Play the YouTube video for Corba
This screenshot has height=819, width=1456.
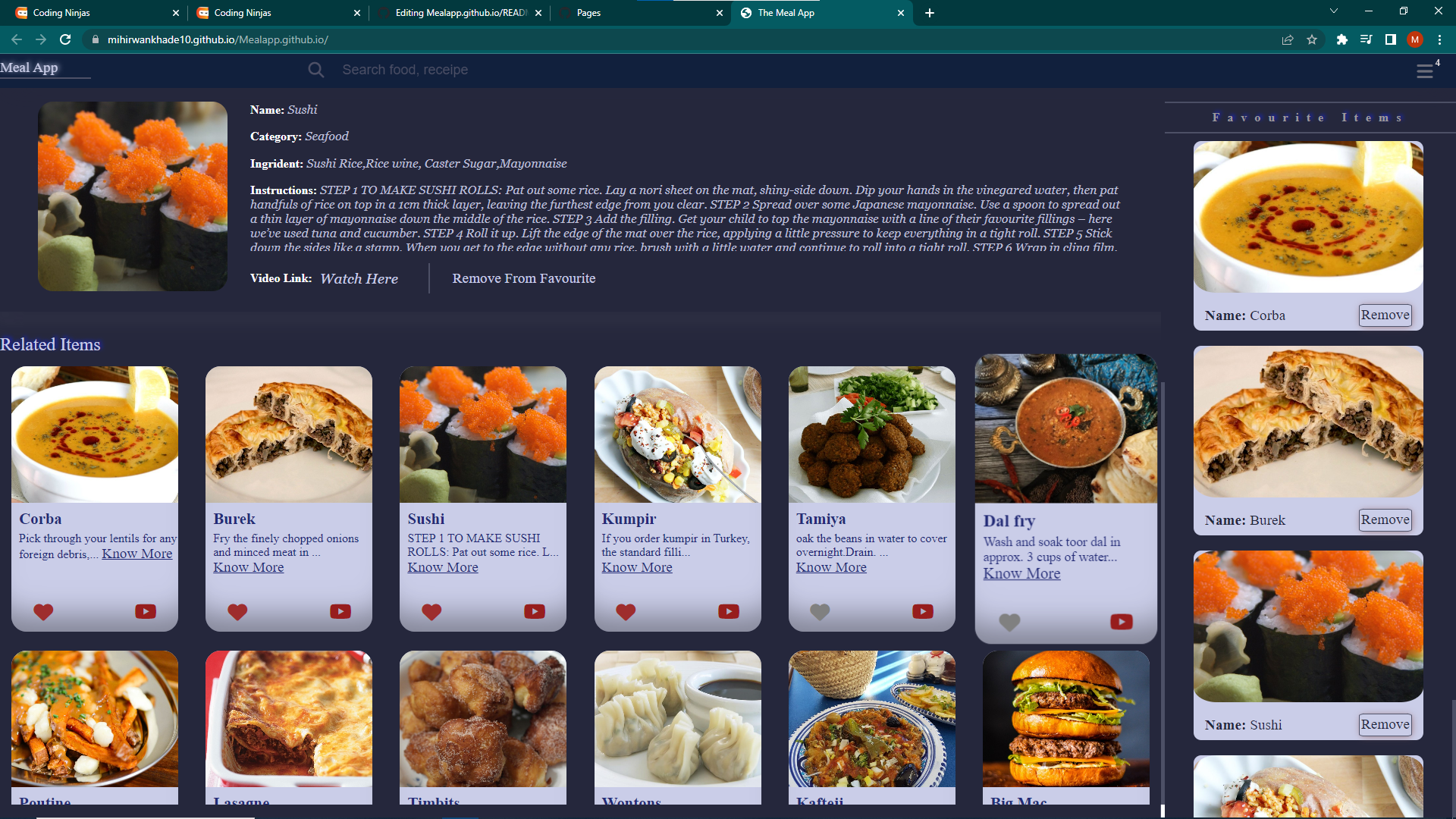(x=145, y=611)
